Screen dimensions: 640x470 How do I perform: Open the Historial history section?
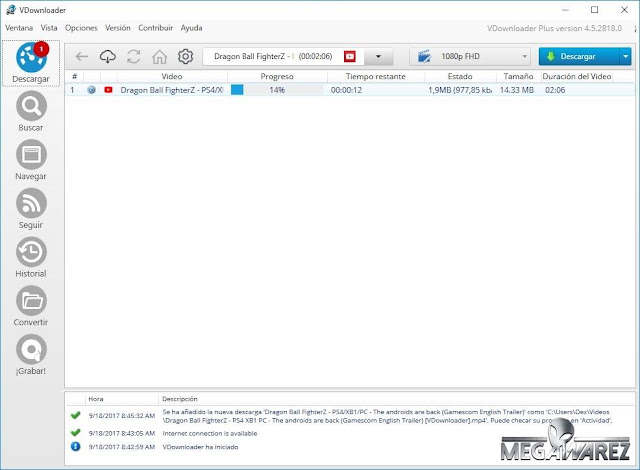[31, 257]
